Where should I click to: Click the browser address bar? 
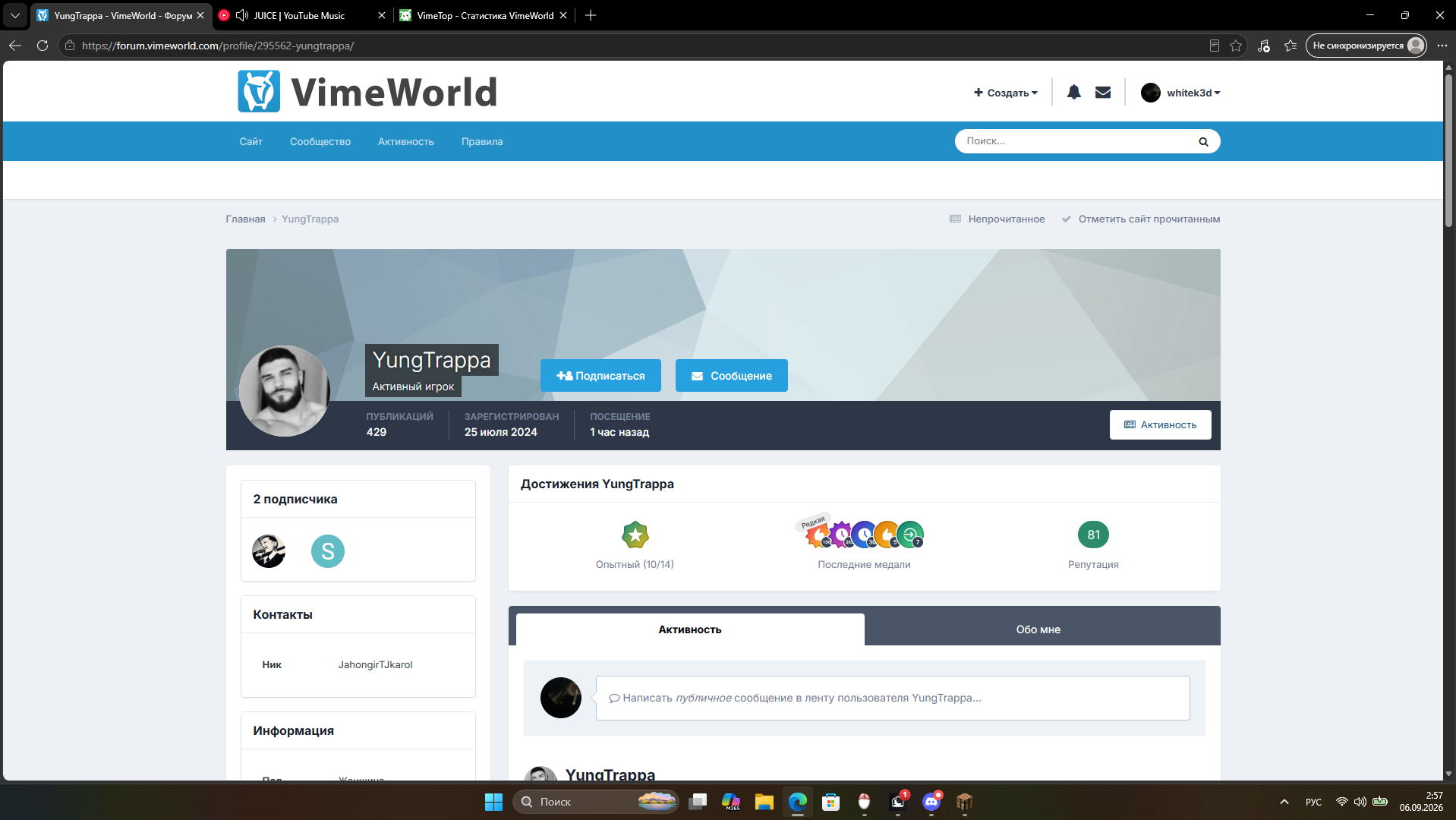pyautogui.click(x=638, y=46)
